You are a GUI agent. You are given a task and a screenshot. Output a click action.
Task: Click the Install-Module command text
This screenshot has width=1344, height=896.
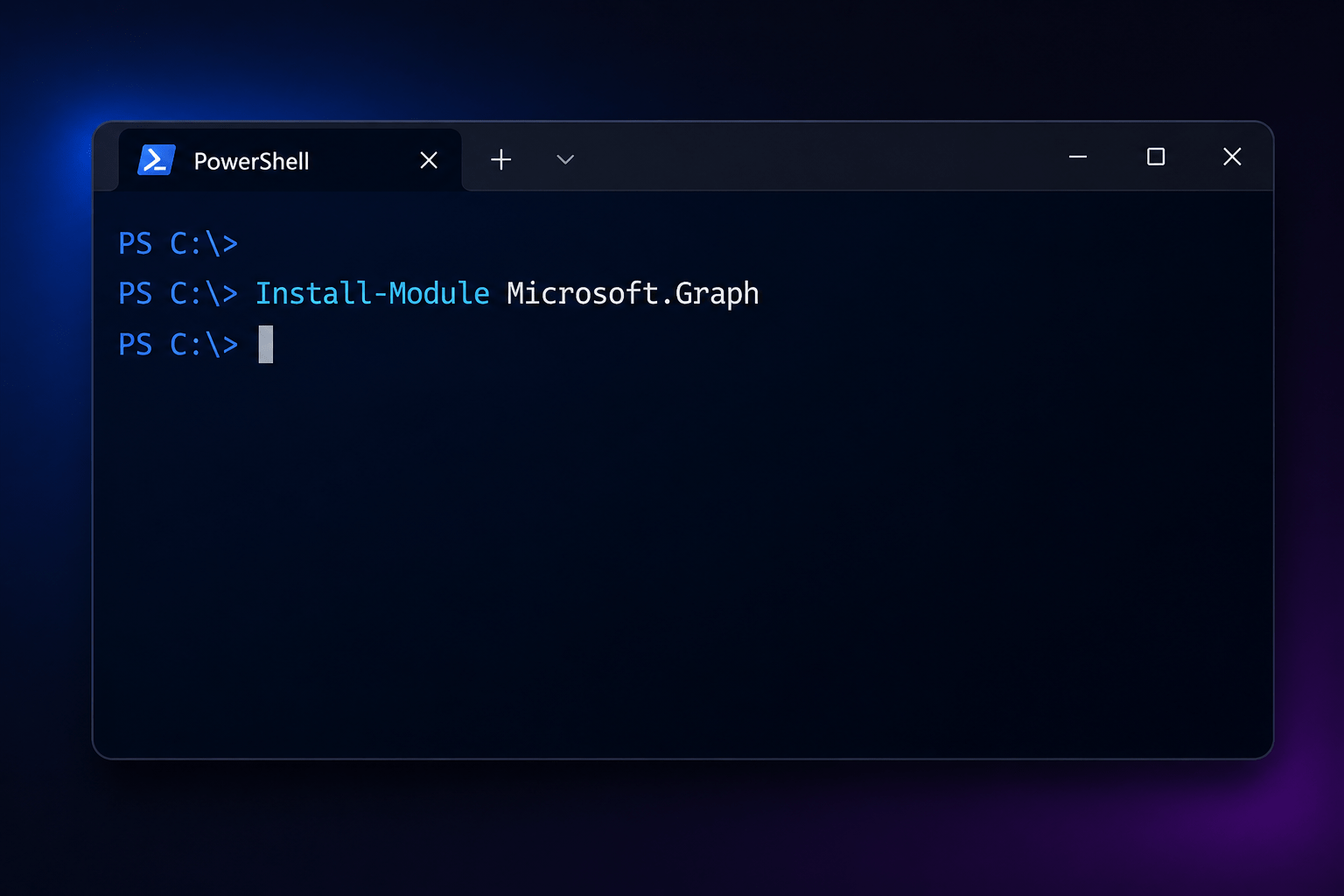(372, 293)
